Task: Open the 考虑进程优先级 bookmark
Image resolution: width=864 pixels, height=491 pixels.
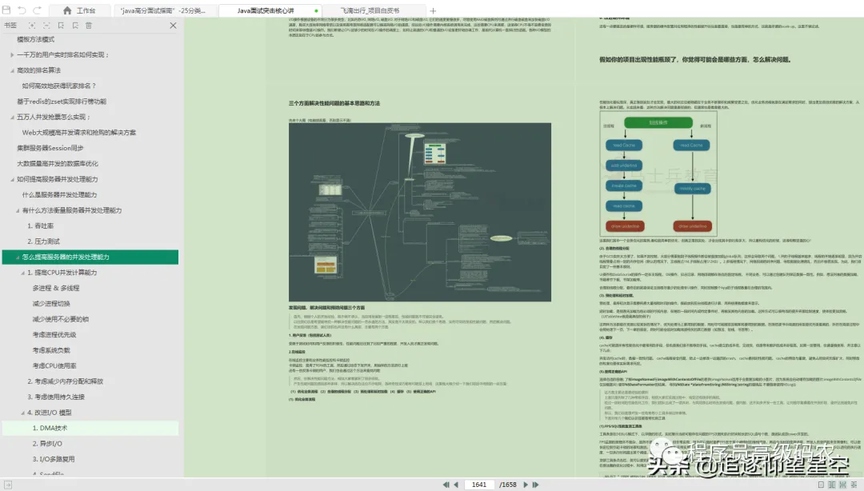Action: click(54, 334)
